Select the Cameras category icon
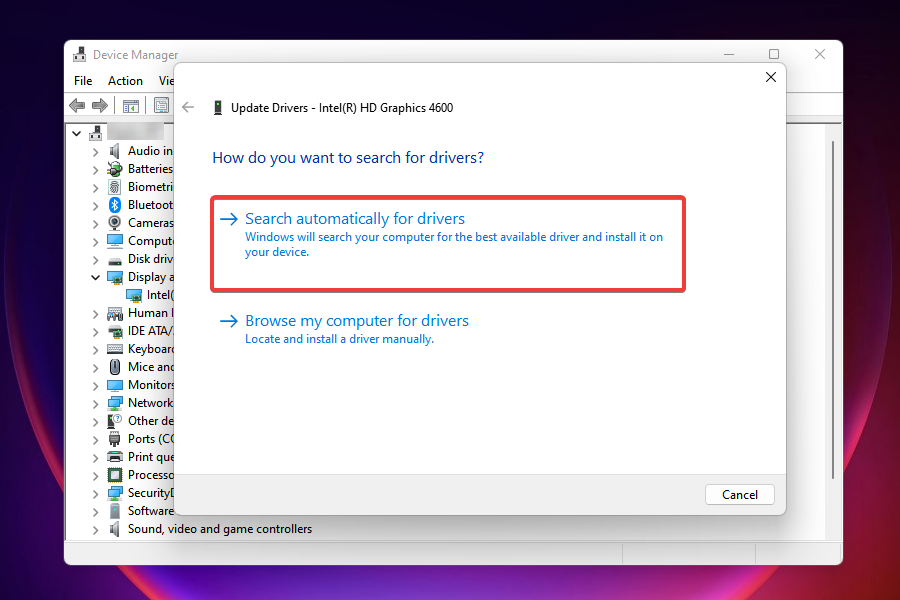The width and height of the screenshot is (900, 600). tap(115, 223)
